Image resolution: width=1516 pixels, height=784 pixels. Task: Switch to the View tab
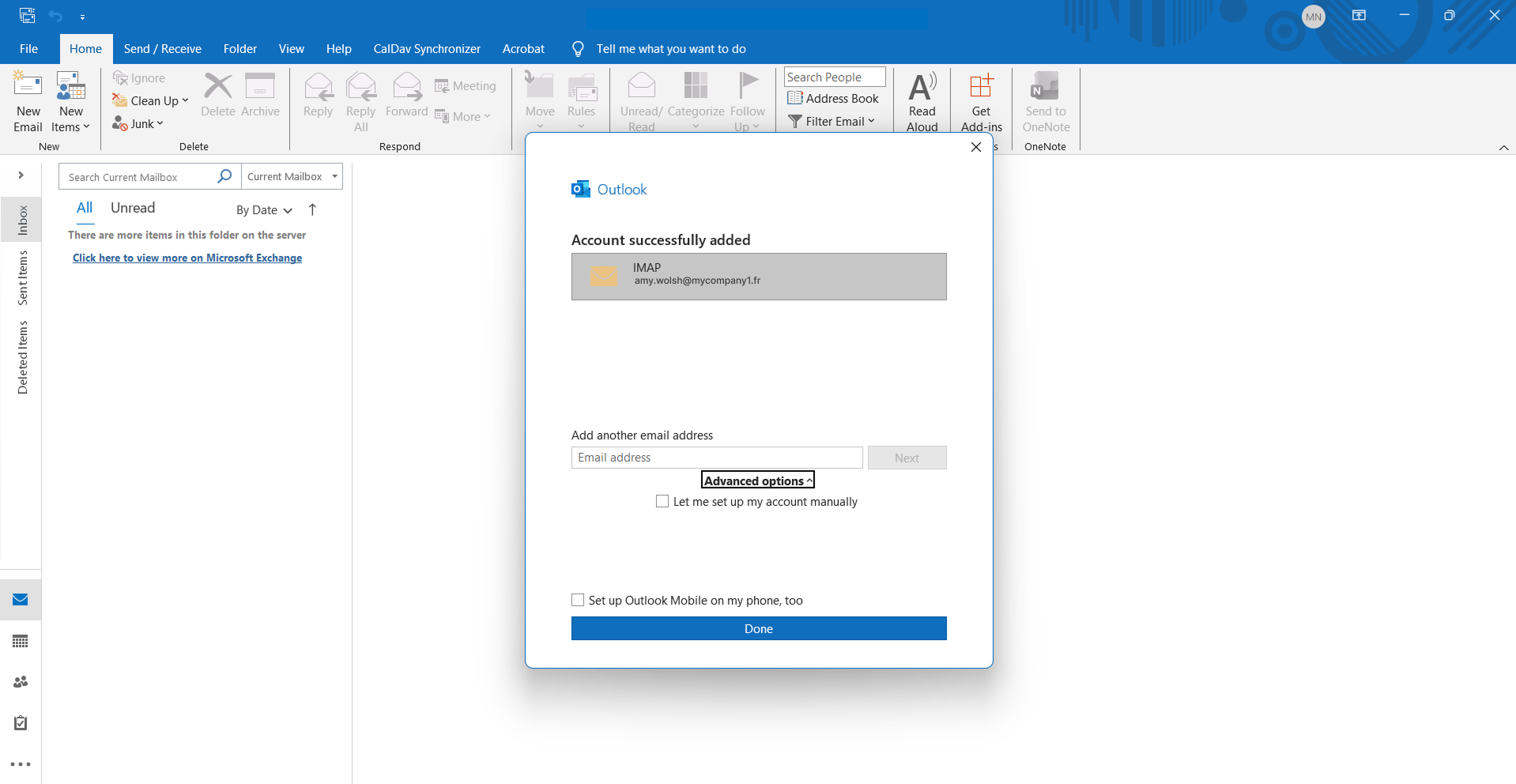point(291,48)
